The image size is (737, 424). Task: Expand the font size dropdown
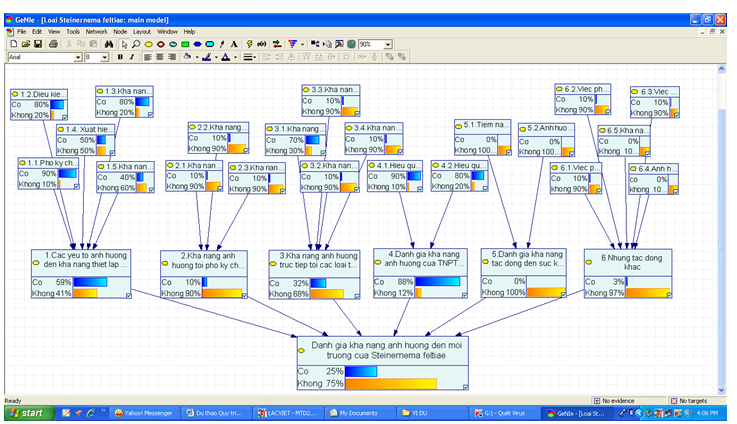tap(105, 58)
